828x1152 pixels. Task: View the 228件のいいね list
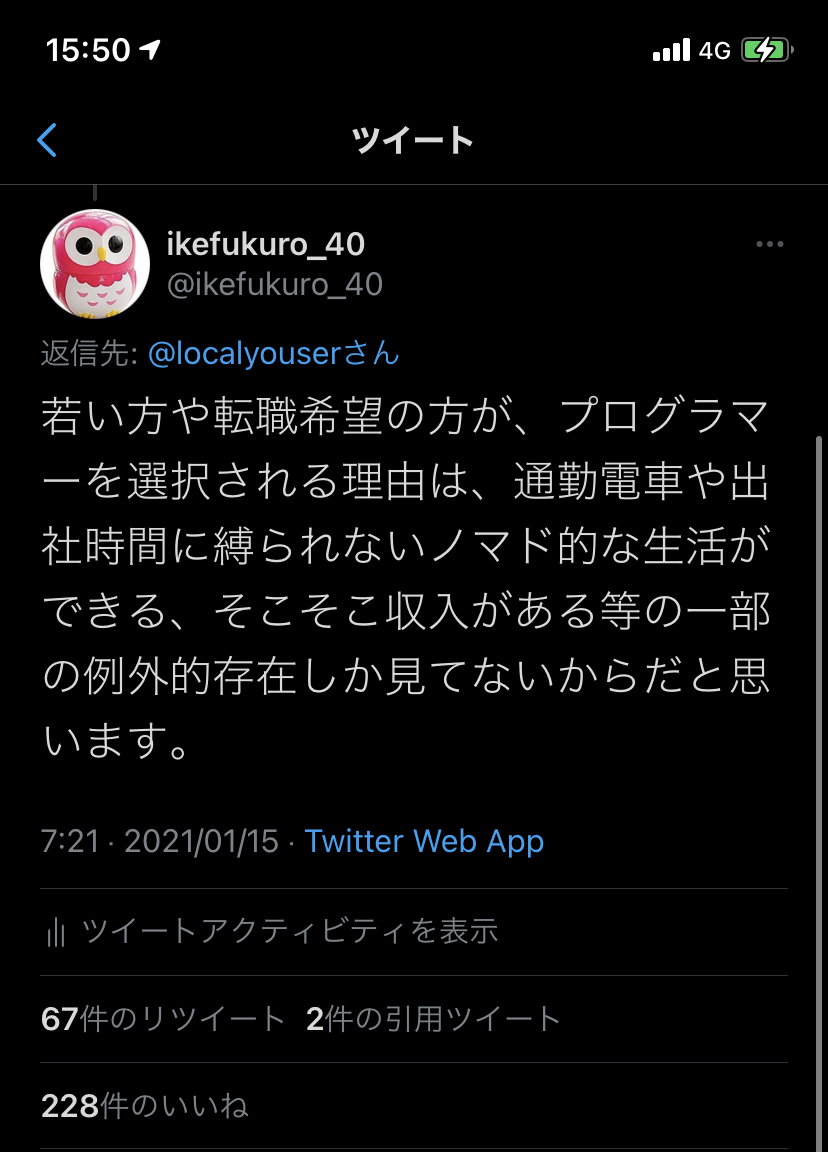click(x=145, y=1106)
